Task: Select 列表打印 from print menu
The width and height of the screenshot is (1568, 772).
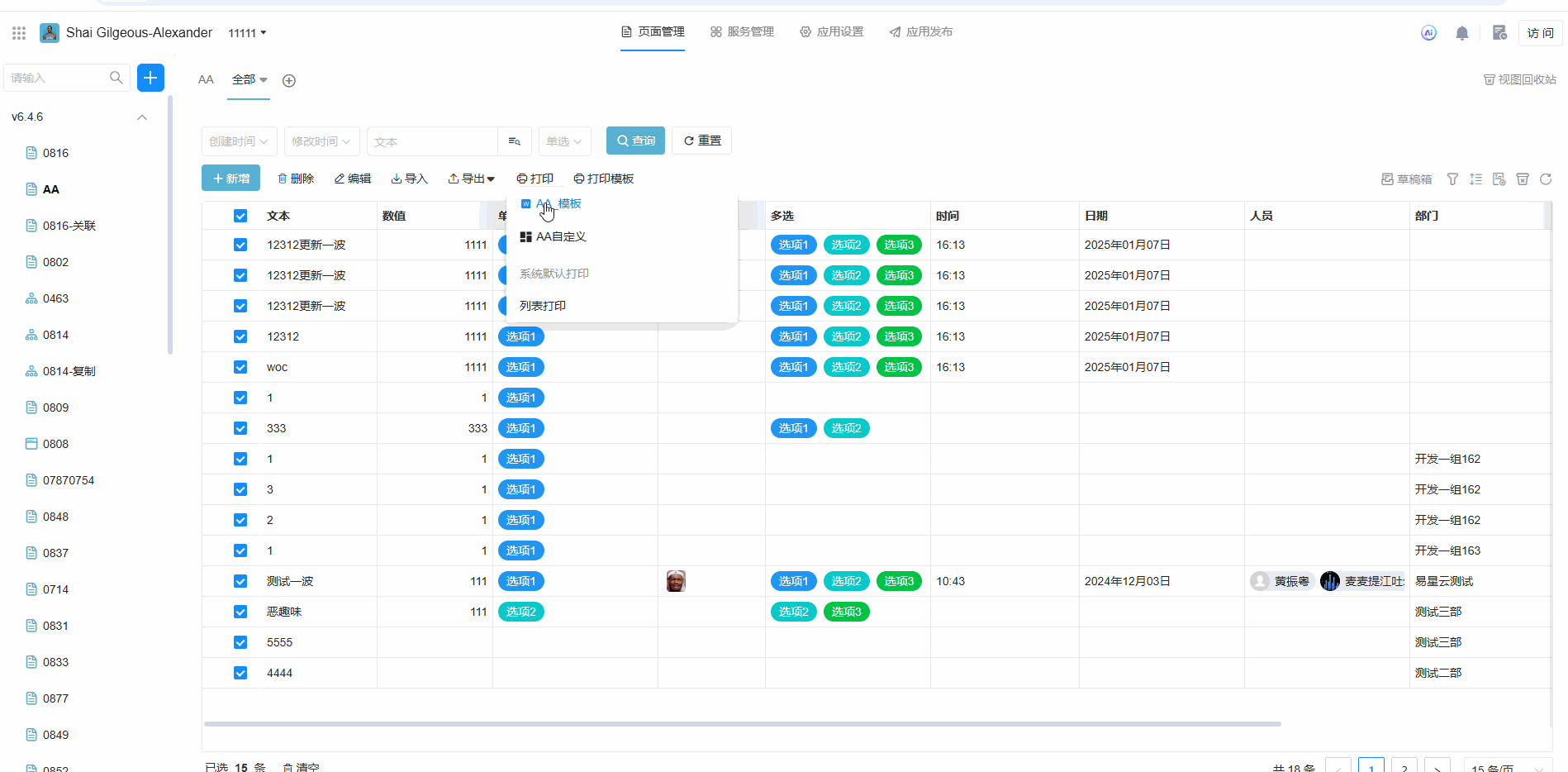Action: coord(543,306)
